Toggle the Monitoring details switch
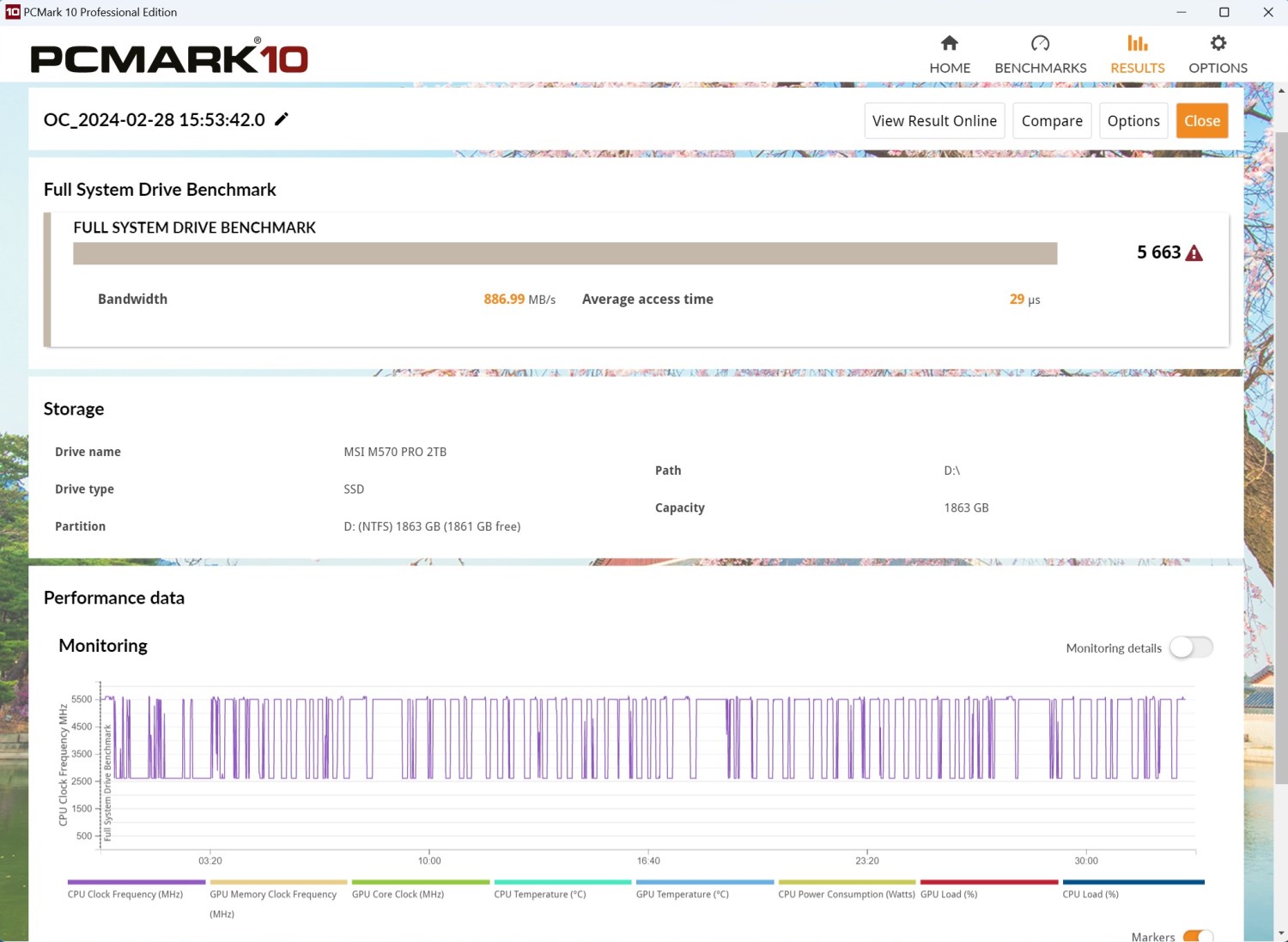Screen dimensions: 1288x942 pyautogui.click(x=1192, y=647)
